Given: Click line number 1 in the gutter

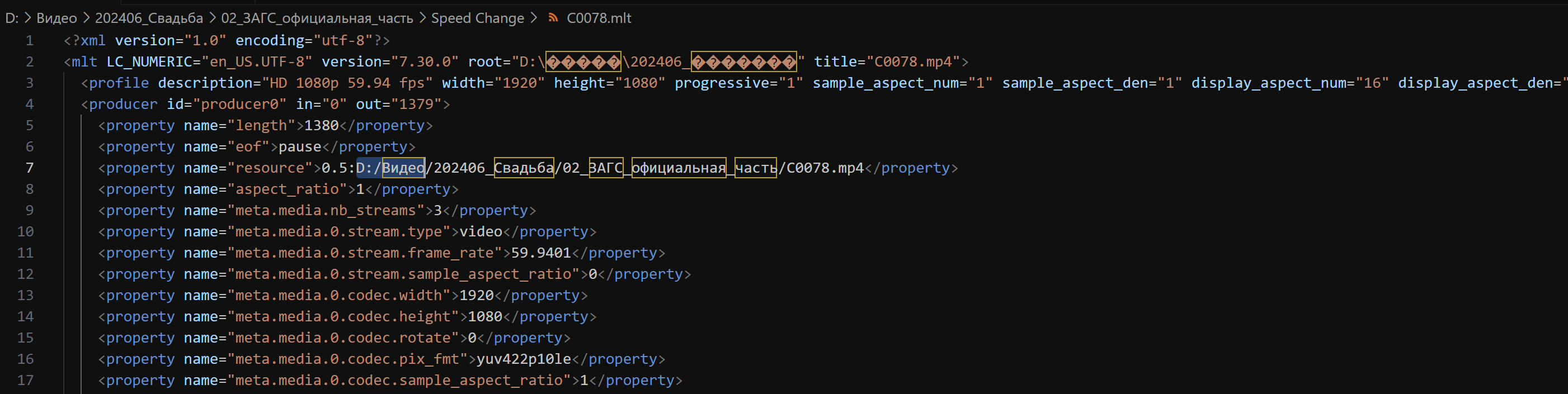Looking at the screenshot, I should [29, 41].
